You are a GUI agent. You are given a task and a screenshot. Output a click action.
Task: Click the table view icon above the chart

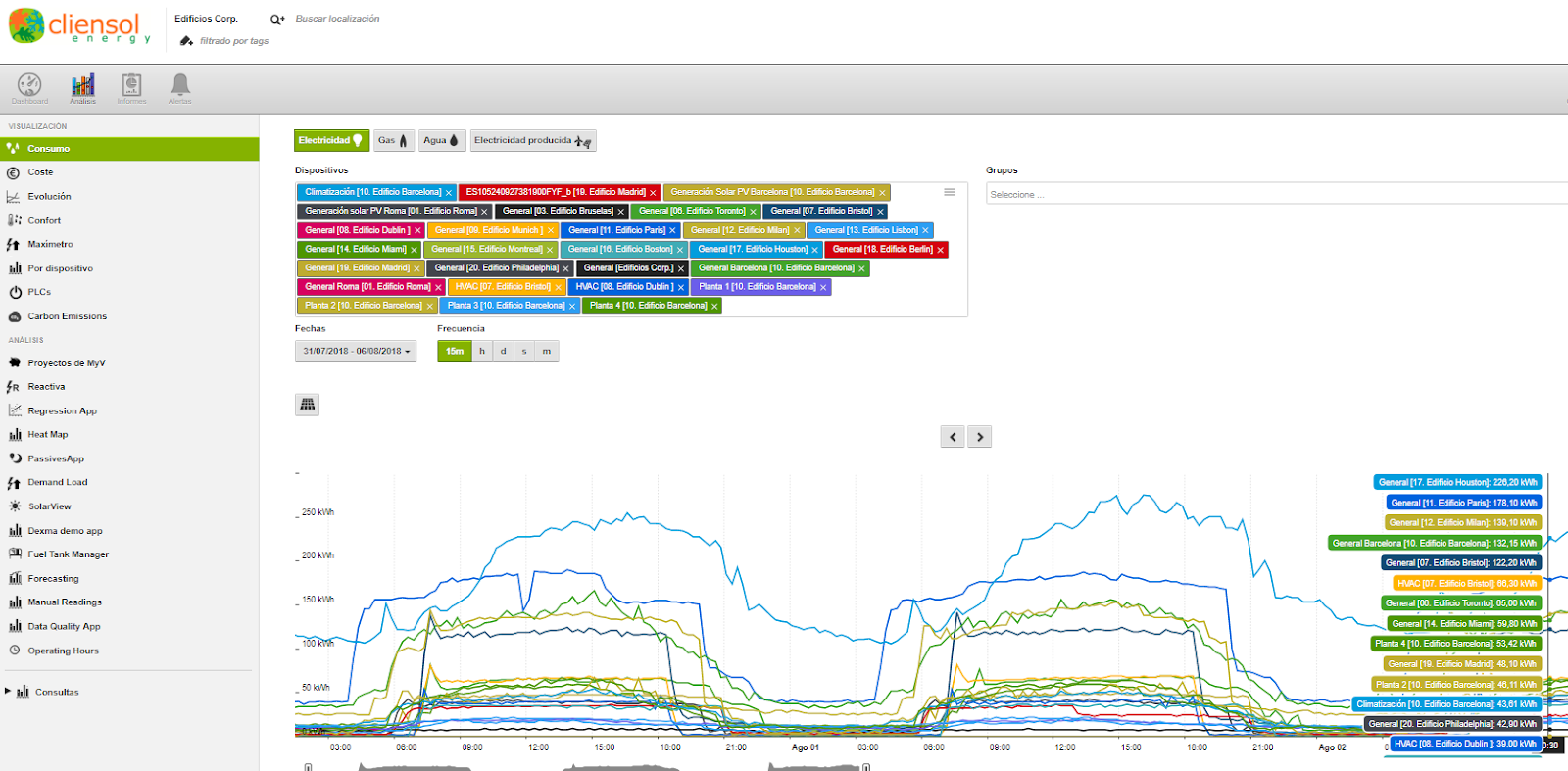pos(308,404)
